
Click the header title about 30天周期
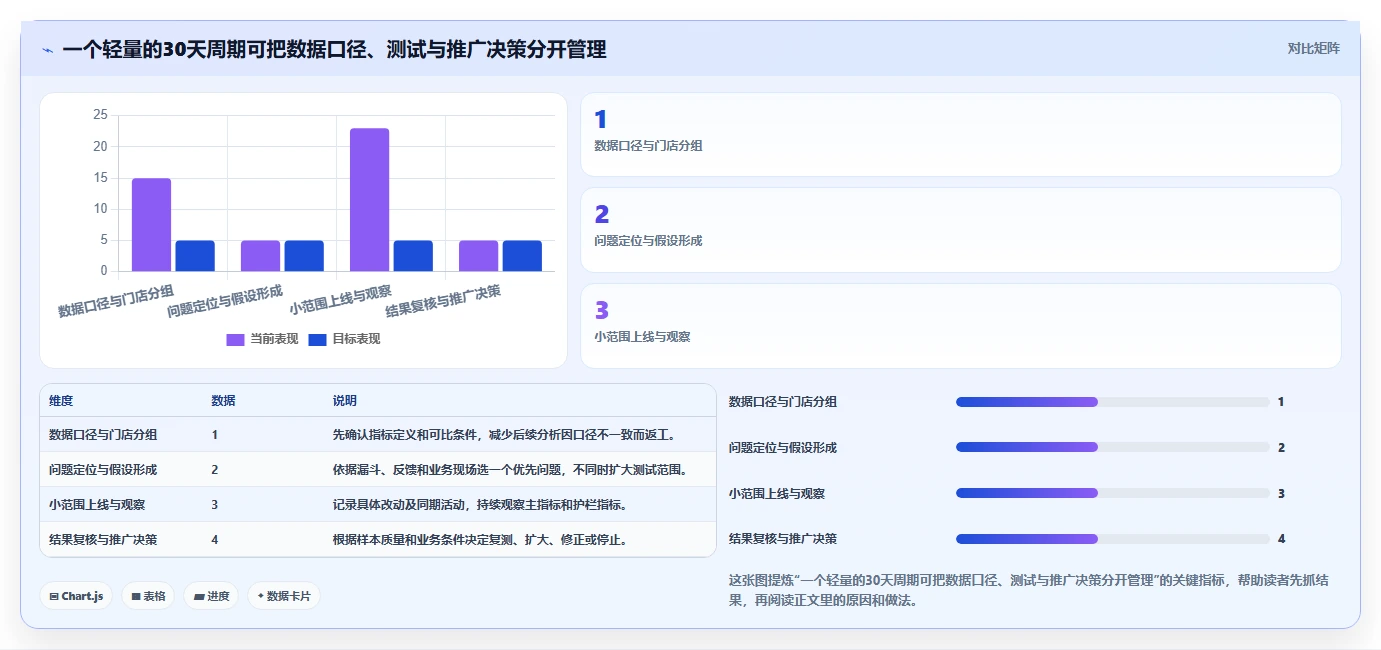(334, 49)
